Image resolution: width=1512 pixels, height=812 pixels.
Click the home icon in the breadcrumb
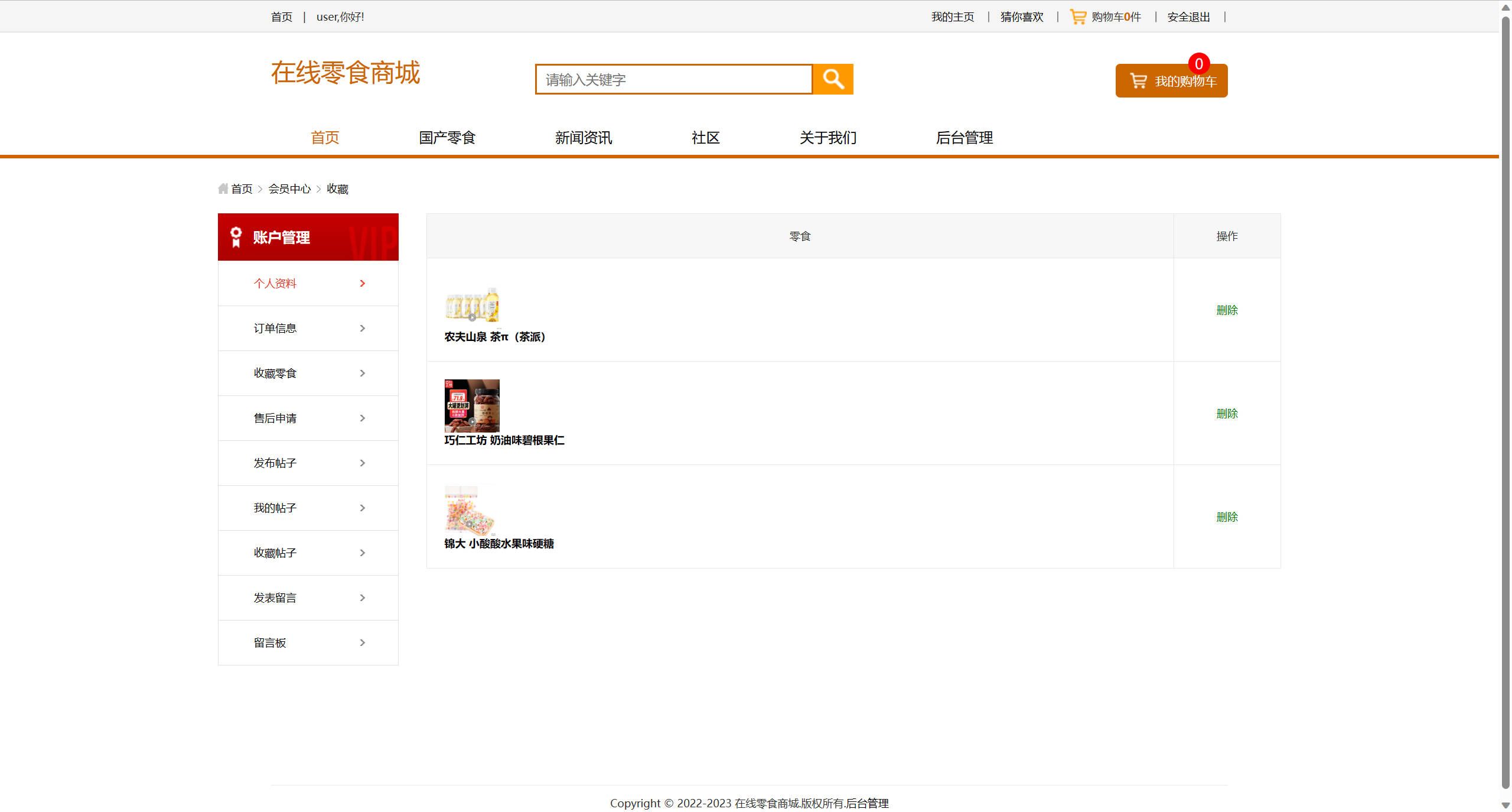(223, 188)
